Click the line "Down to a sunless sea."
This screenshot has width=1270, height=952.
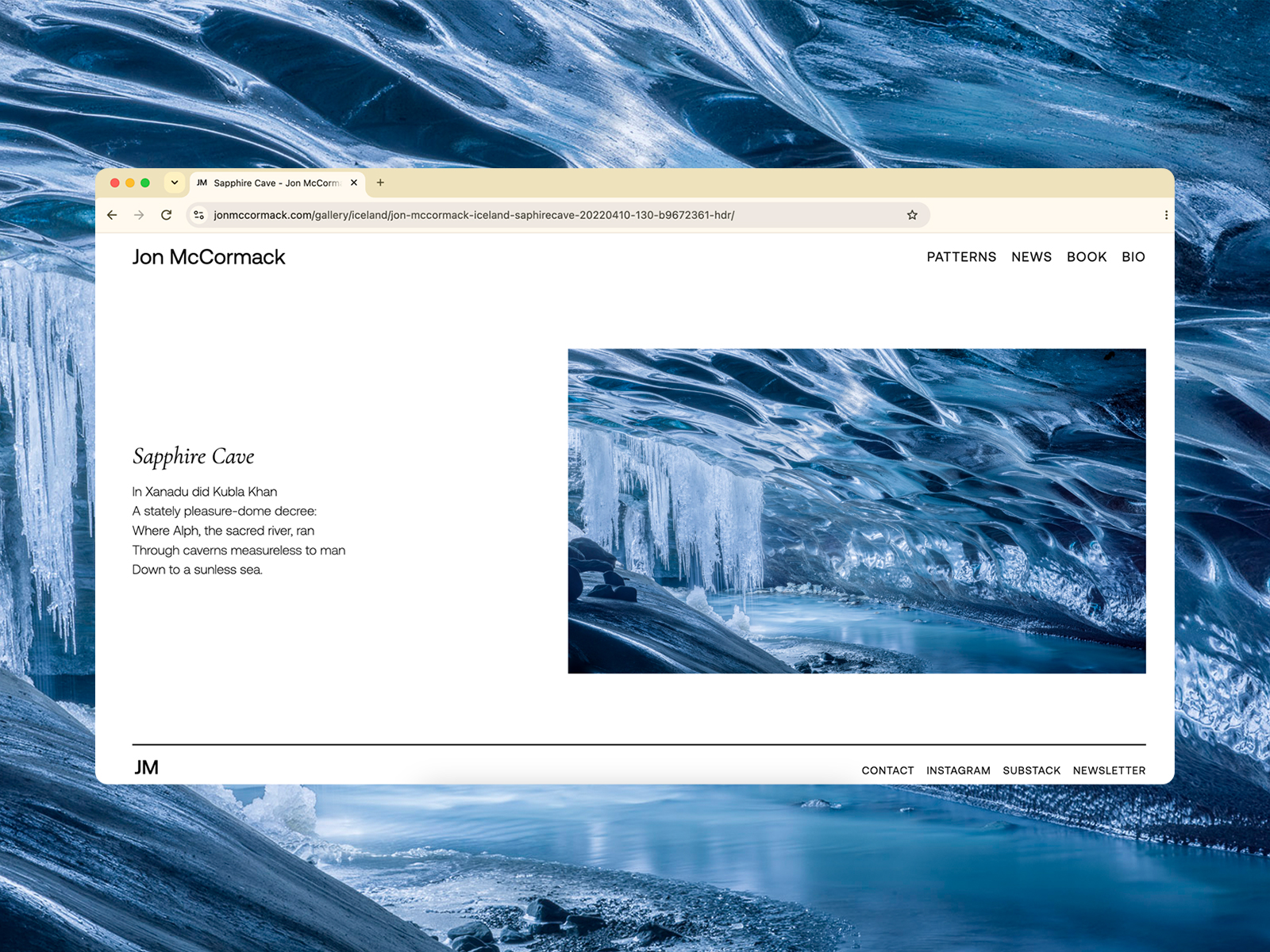[x=197, y=570]
